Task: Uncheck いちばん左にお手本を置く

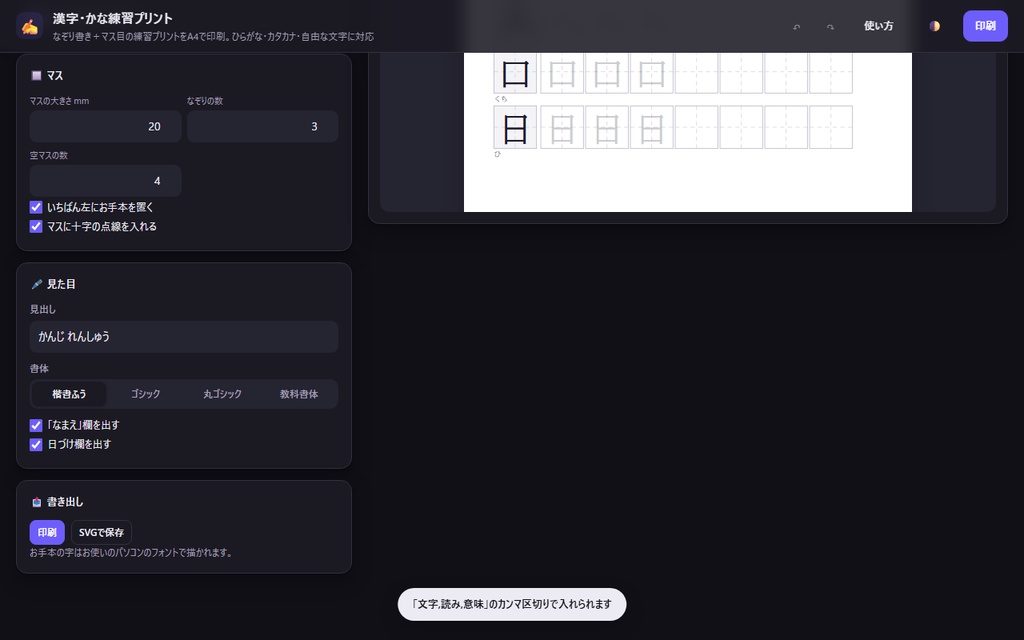Action: [x=36, y=207]
